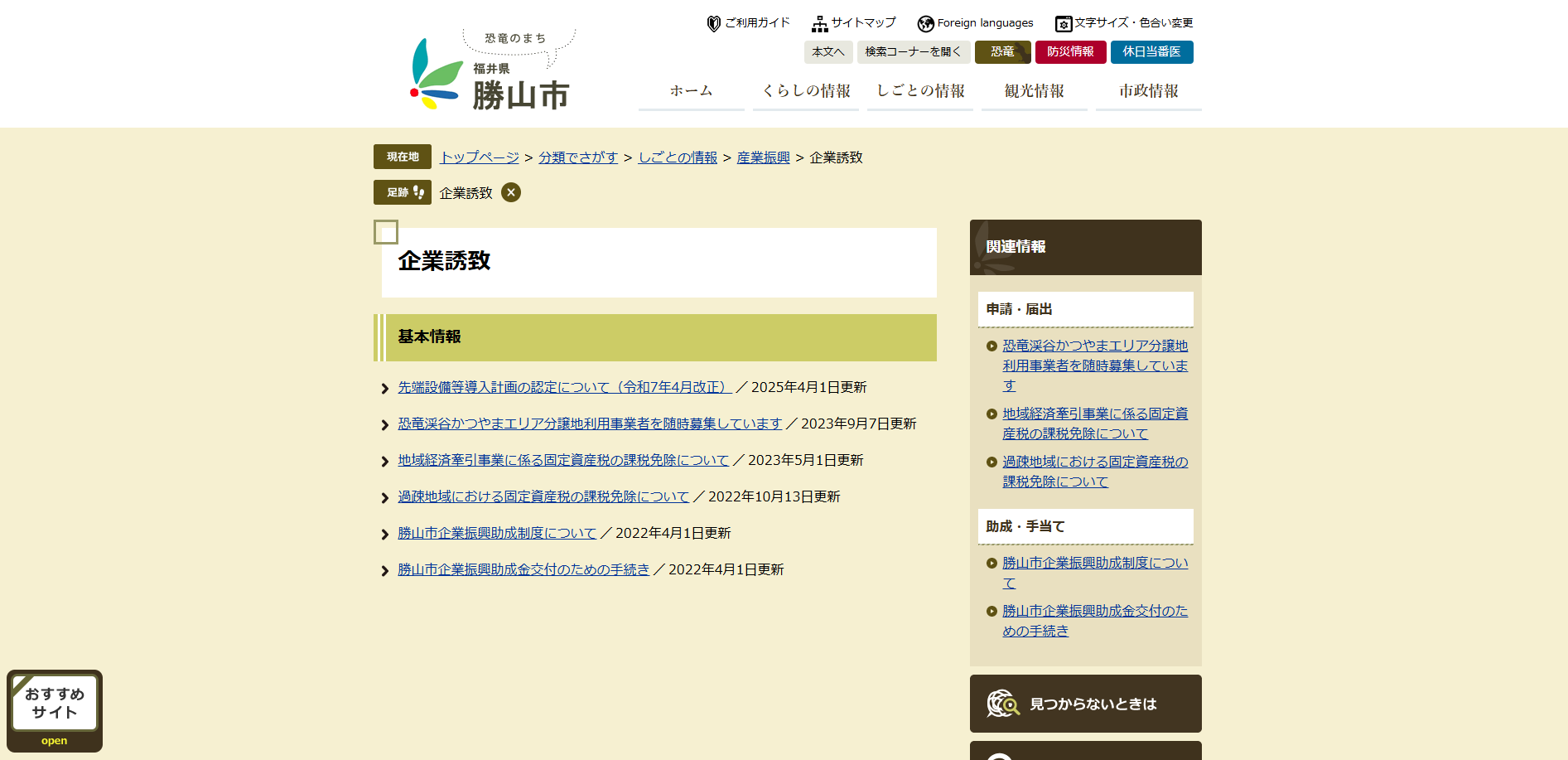Open 過疎地域における固定資産税 link in main list
This screenshot has height=760, width=1568.
pos(543,496)
